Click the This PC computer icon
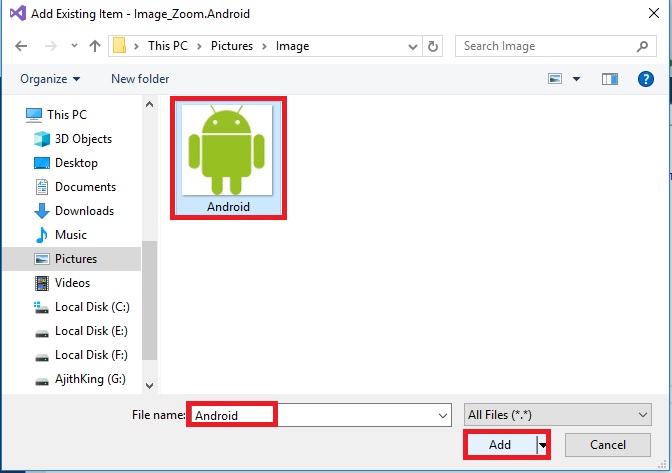This screenshot has height=473, width=672. tap(34, 115)
